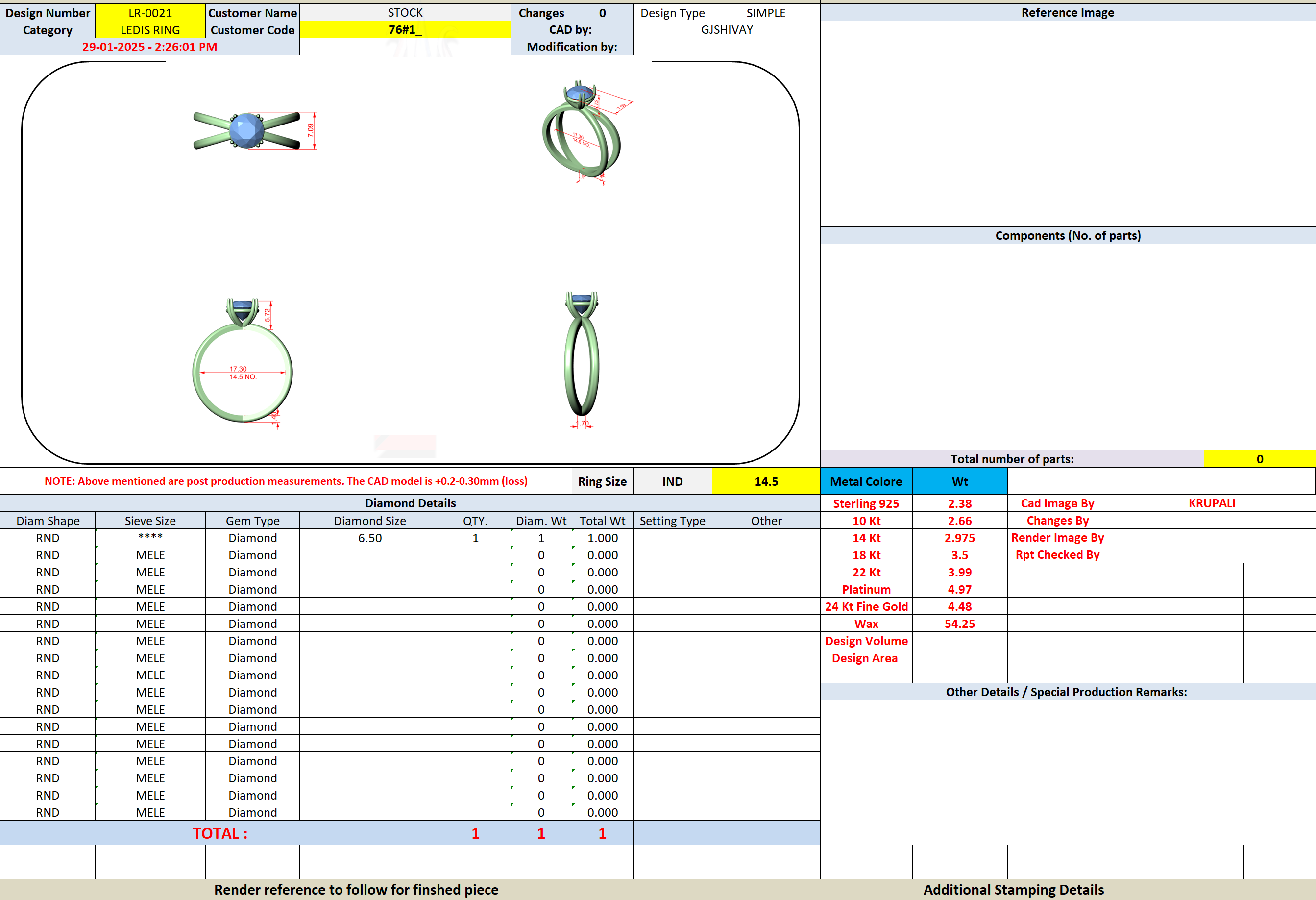
Task: Select the KRUPALI Cad Image By cell
Action: 1211,503
